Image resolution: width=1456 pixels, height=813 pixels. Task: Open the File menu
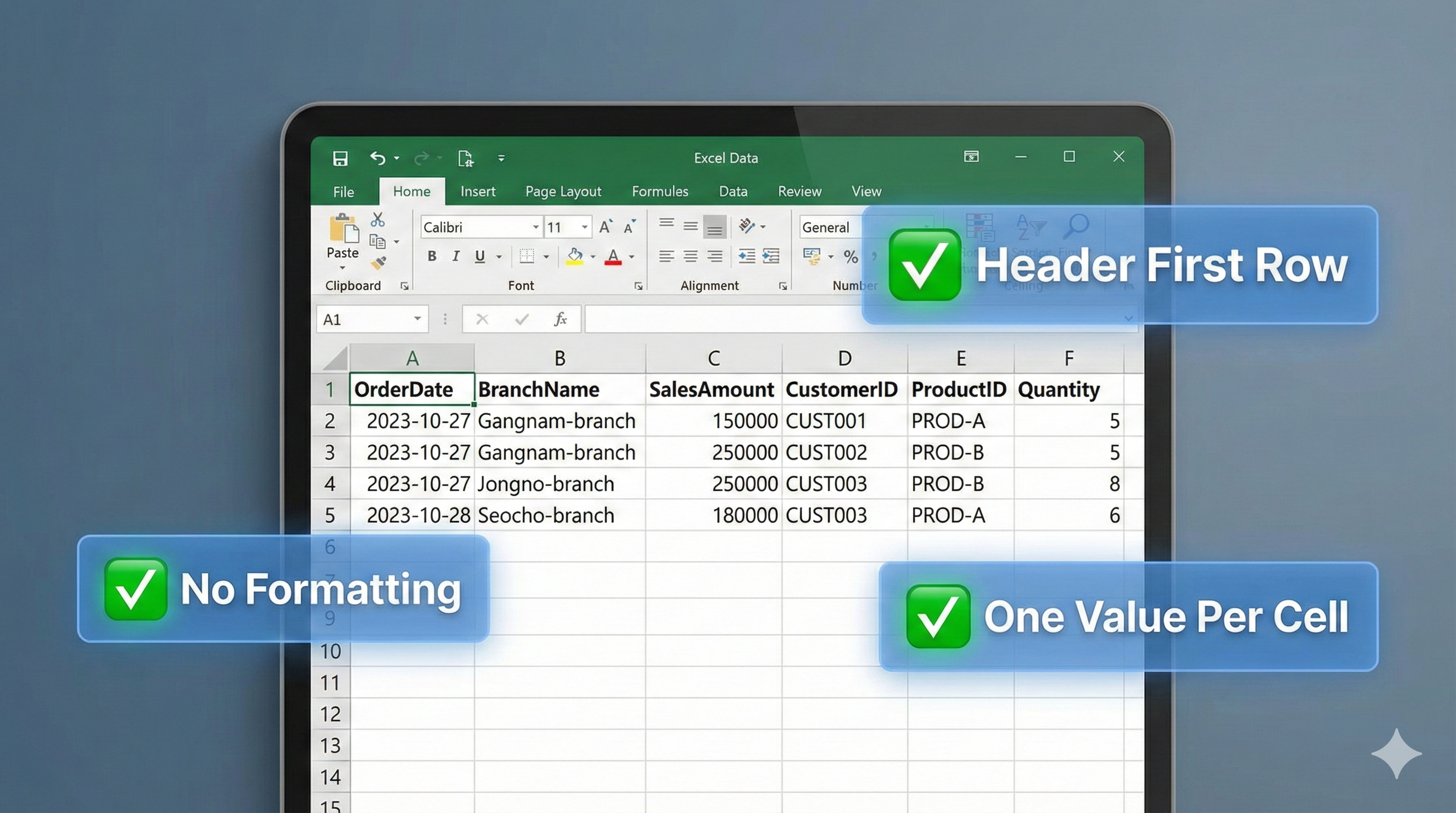click(343, 192)
